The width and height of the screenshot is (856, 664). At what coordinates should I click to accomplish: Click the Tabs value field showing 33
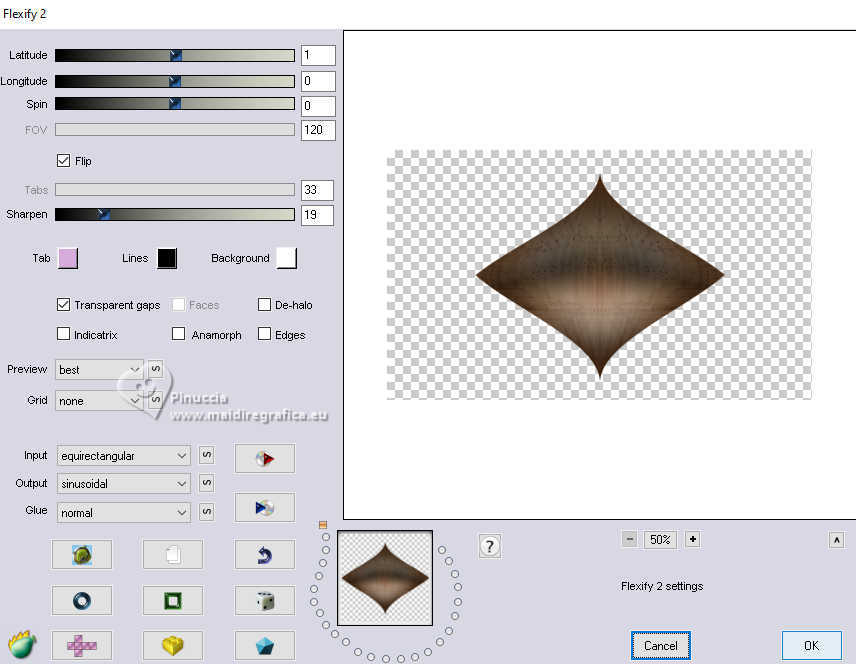(x=317, y=190)
